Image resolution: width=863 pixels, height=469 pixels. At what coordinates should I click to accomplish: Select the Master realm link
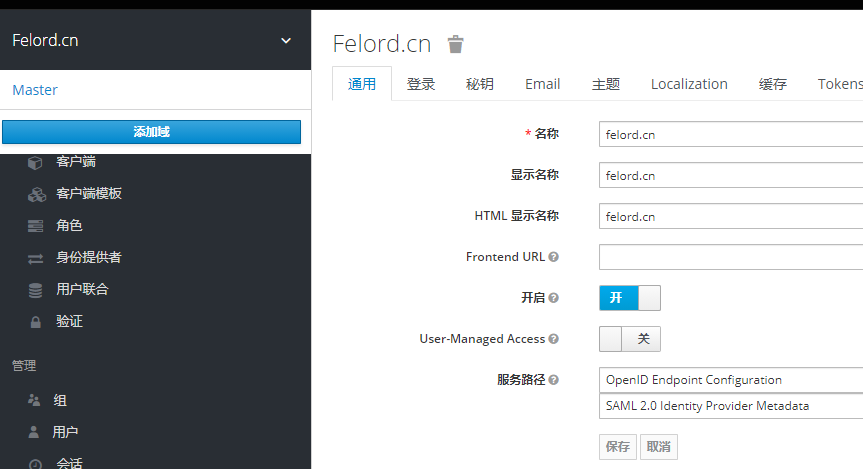[x=35, y=90]
